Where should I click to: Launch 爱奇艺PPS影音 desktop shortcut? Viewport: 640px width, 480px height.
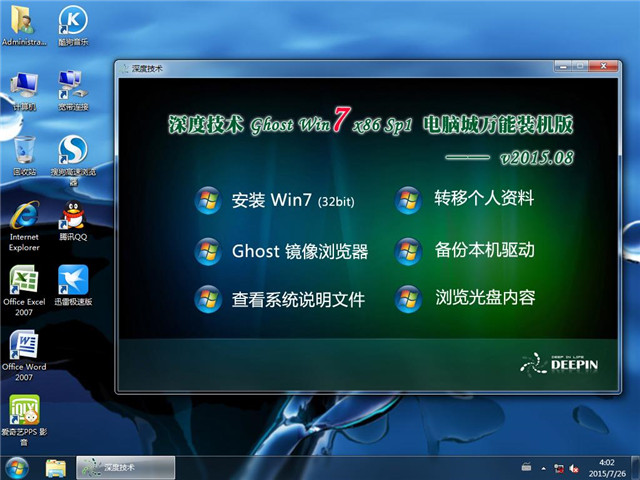tap(24, 420)
